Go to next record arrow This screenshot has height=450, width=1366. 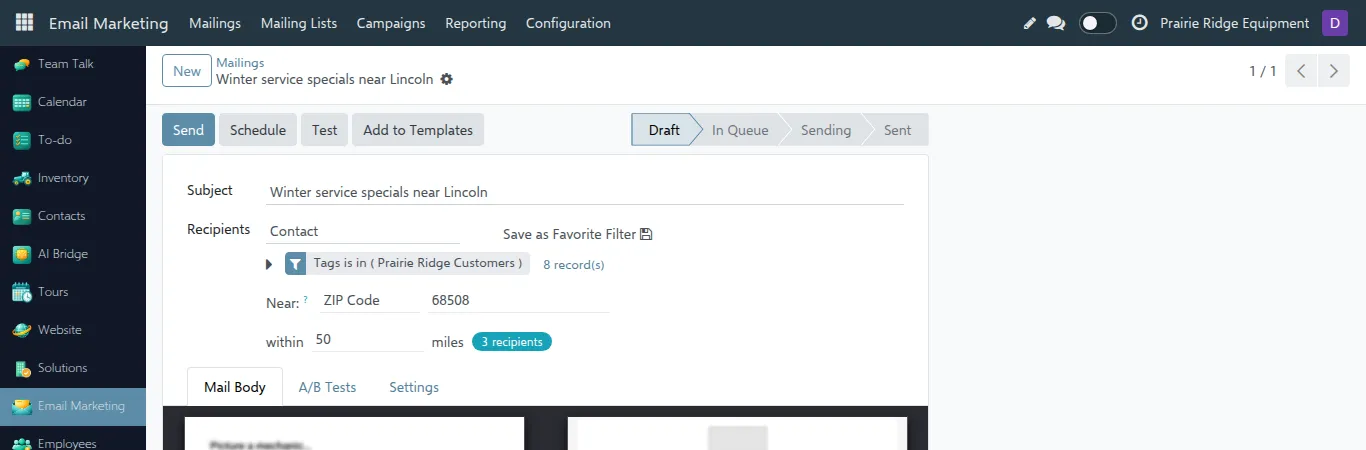point(1333,71)
